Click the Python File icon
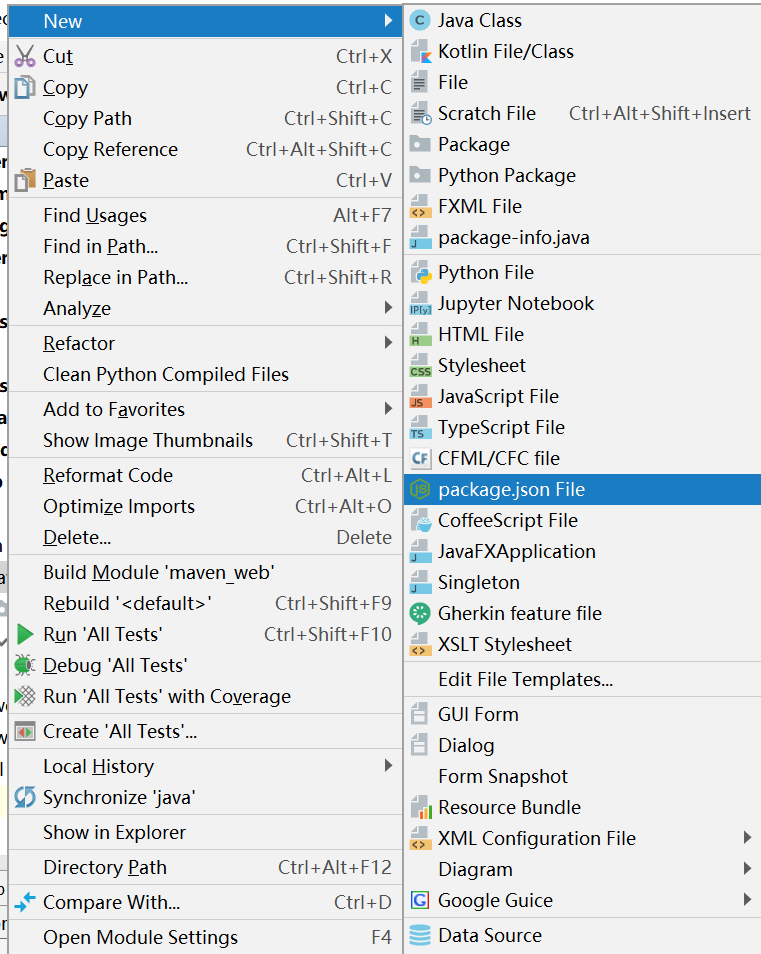 [x=421, y=273]
